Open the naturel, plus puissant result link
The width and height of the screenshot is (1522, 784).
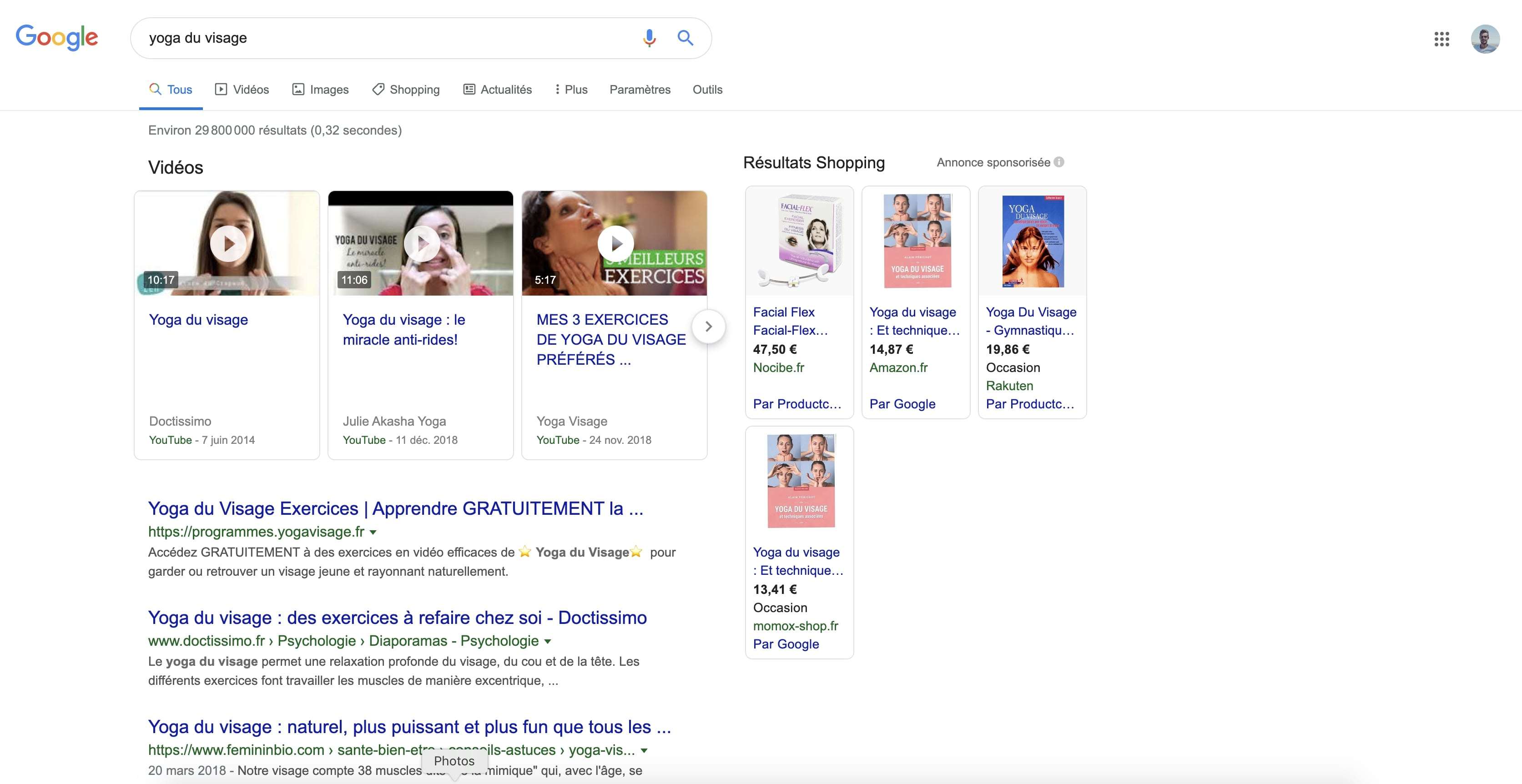pos(409,727)
